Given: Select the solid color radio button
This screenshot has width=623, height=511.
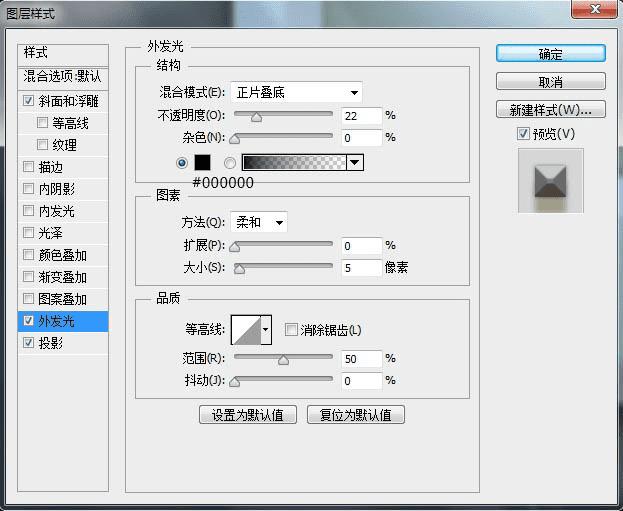Looking at the screenshot, I should click(182, 163).
